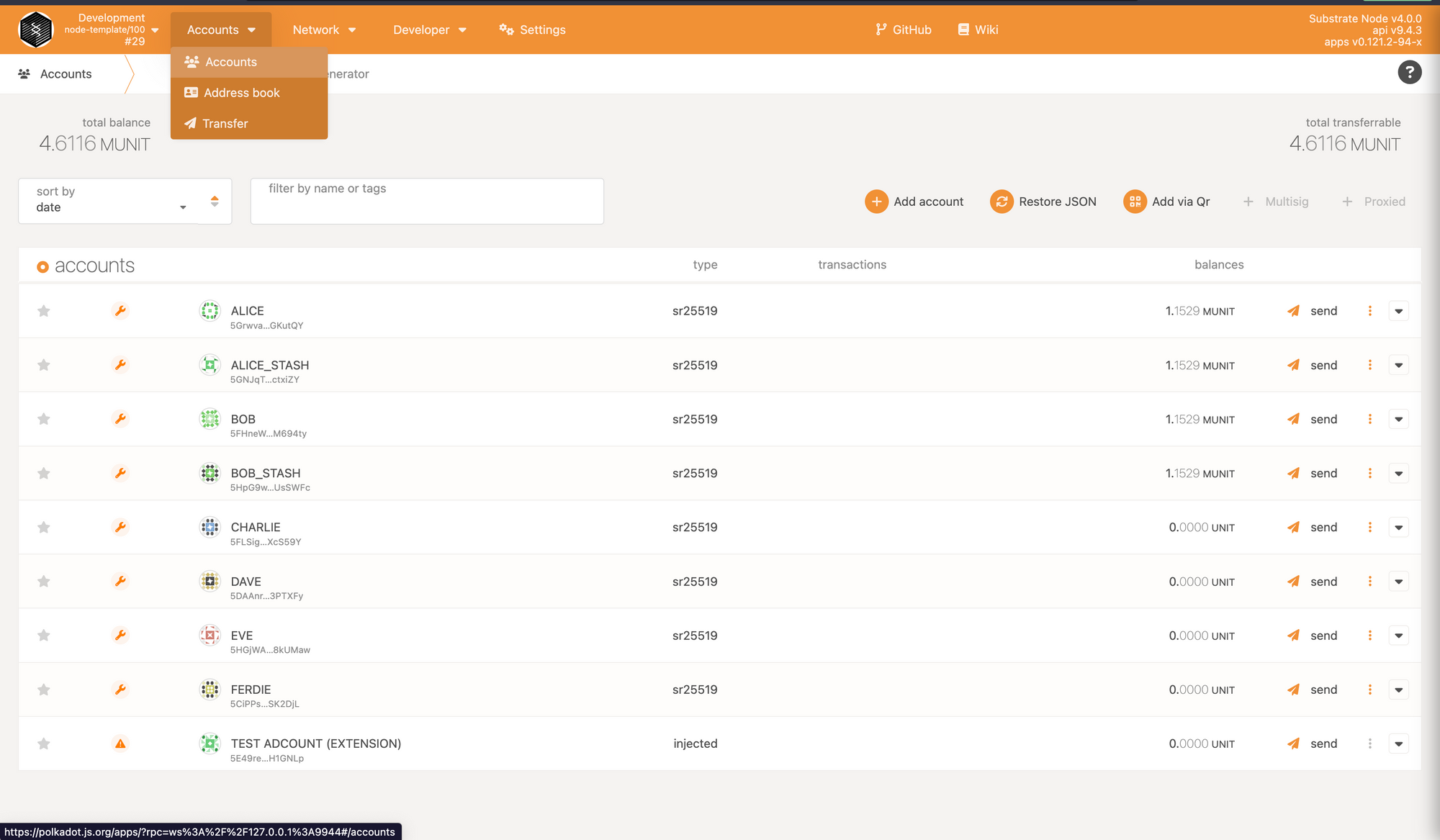
Task: Click EVE's identicon avatar
Action: click(210, 636)
